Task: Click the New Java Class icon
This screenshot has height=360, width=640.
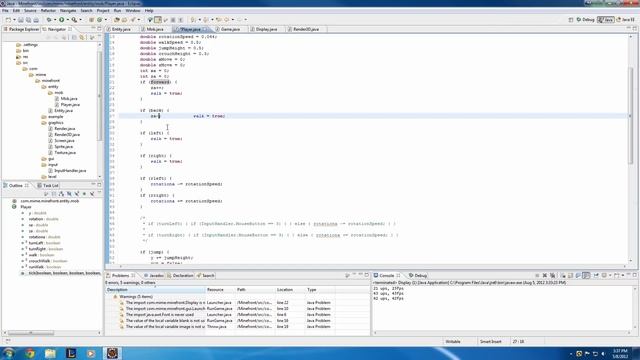Action: click(x=100, y=20)
